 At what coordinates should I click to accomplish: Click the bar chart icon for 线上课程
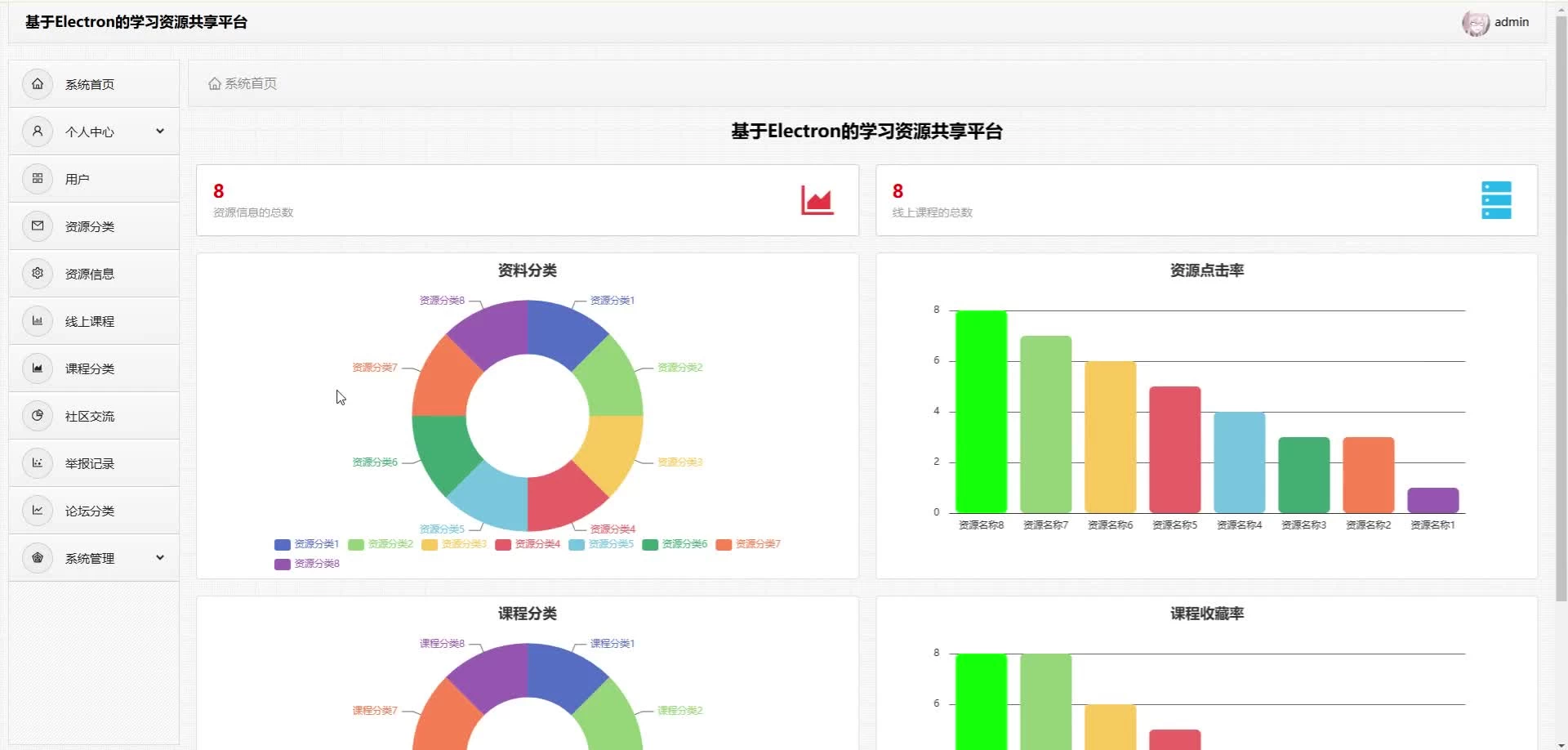coord(38,321)
